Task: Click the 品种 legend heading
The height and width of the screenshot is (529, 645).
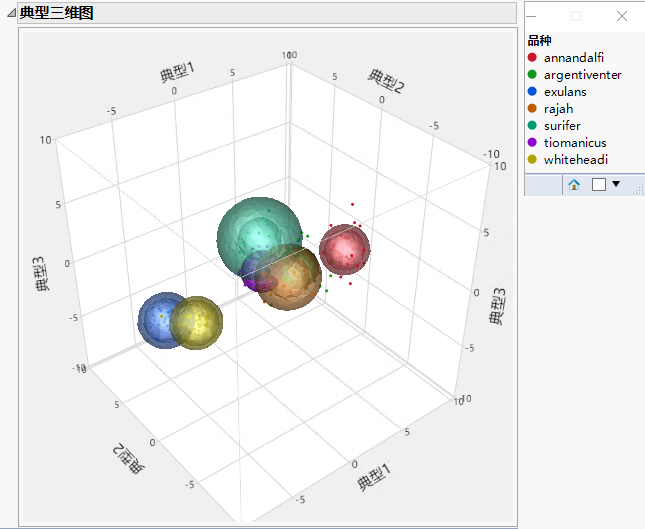Action: [539, 41]
